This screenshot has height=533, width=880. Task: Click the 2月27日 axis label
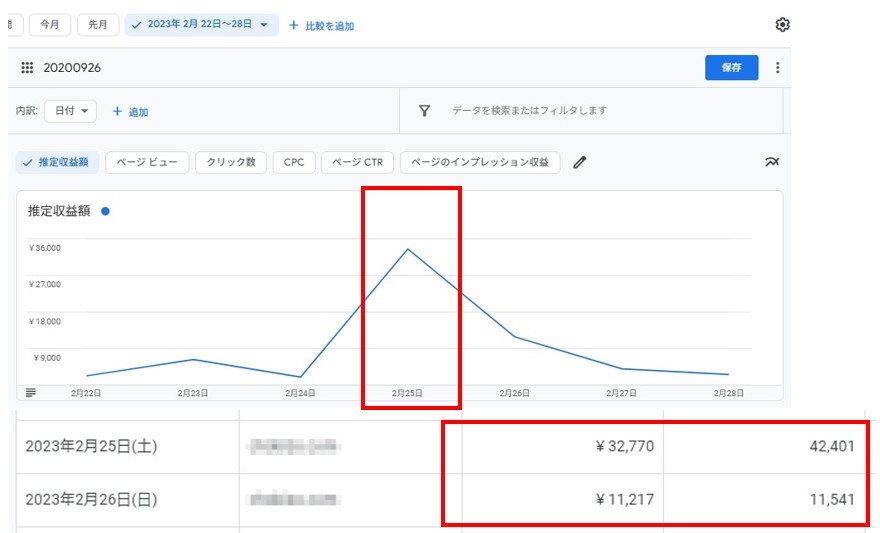pyautogui.click(x=621, y=393)
